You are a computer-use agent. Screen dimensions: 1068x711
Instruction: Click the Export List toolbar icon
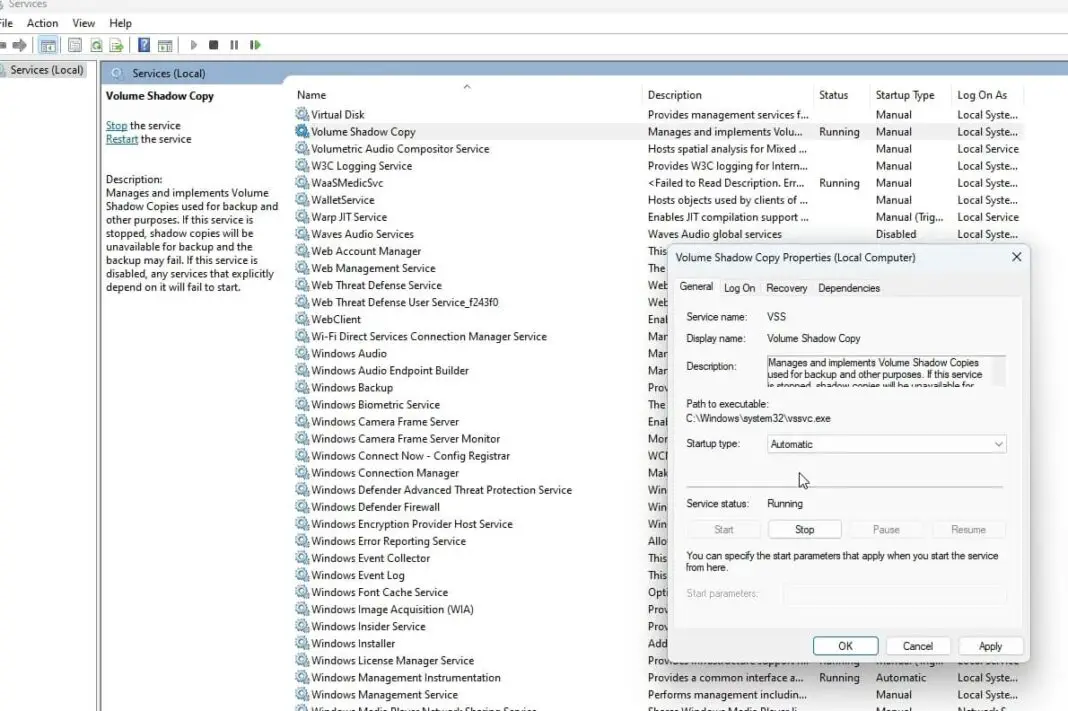[117, 44]
